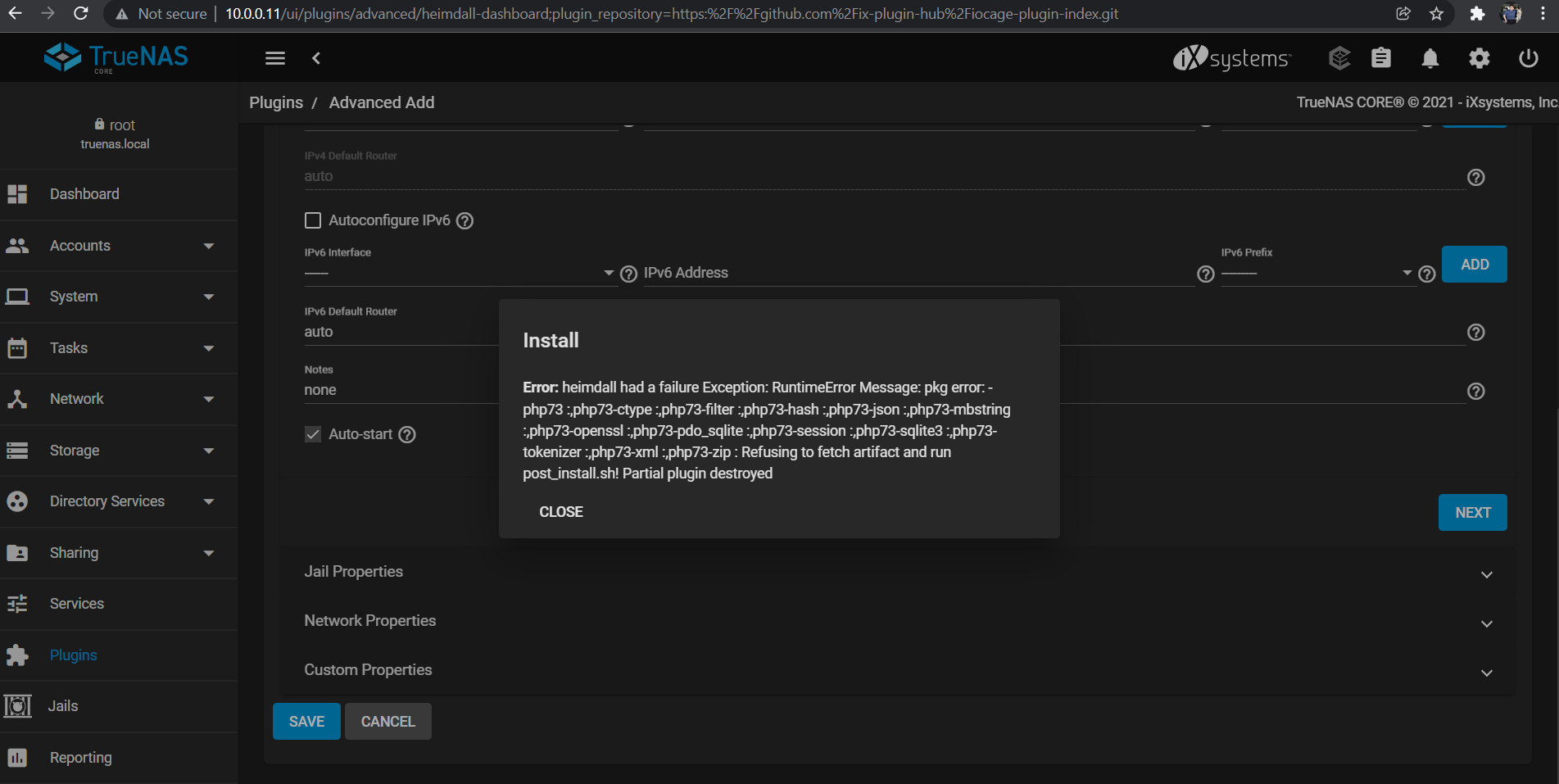1559x784 pixels.
Task: Open browser extensions puzzle icon
Action: pyautogui.click(x=1477, y=13)
